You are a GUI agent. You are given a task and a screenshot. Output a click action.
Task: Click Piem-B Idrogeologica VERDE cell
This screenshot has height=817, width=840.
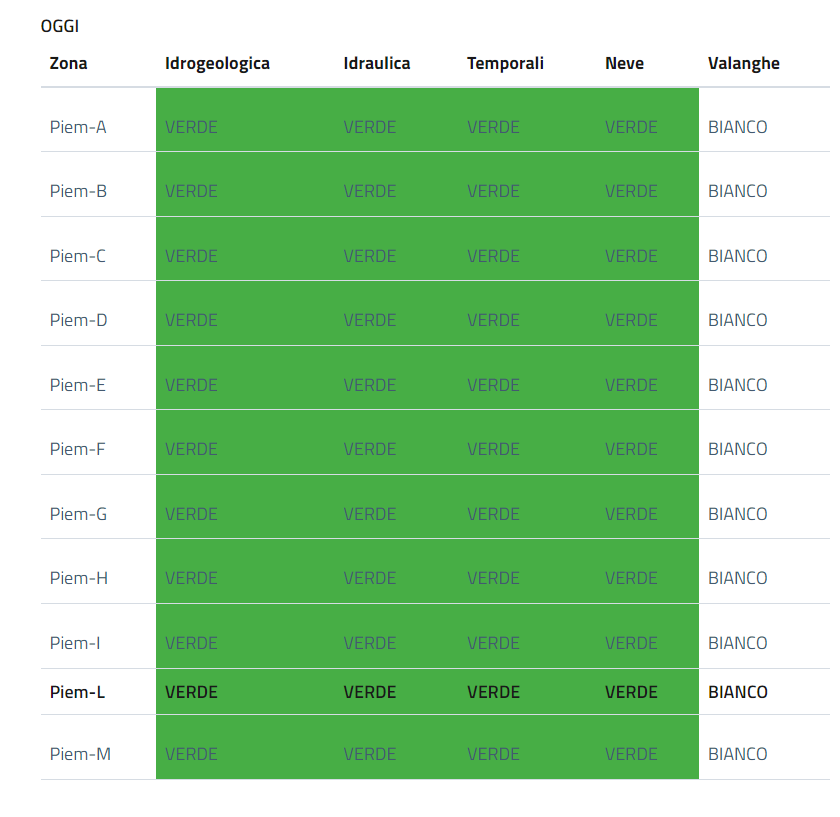point(191,191)
